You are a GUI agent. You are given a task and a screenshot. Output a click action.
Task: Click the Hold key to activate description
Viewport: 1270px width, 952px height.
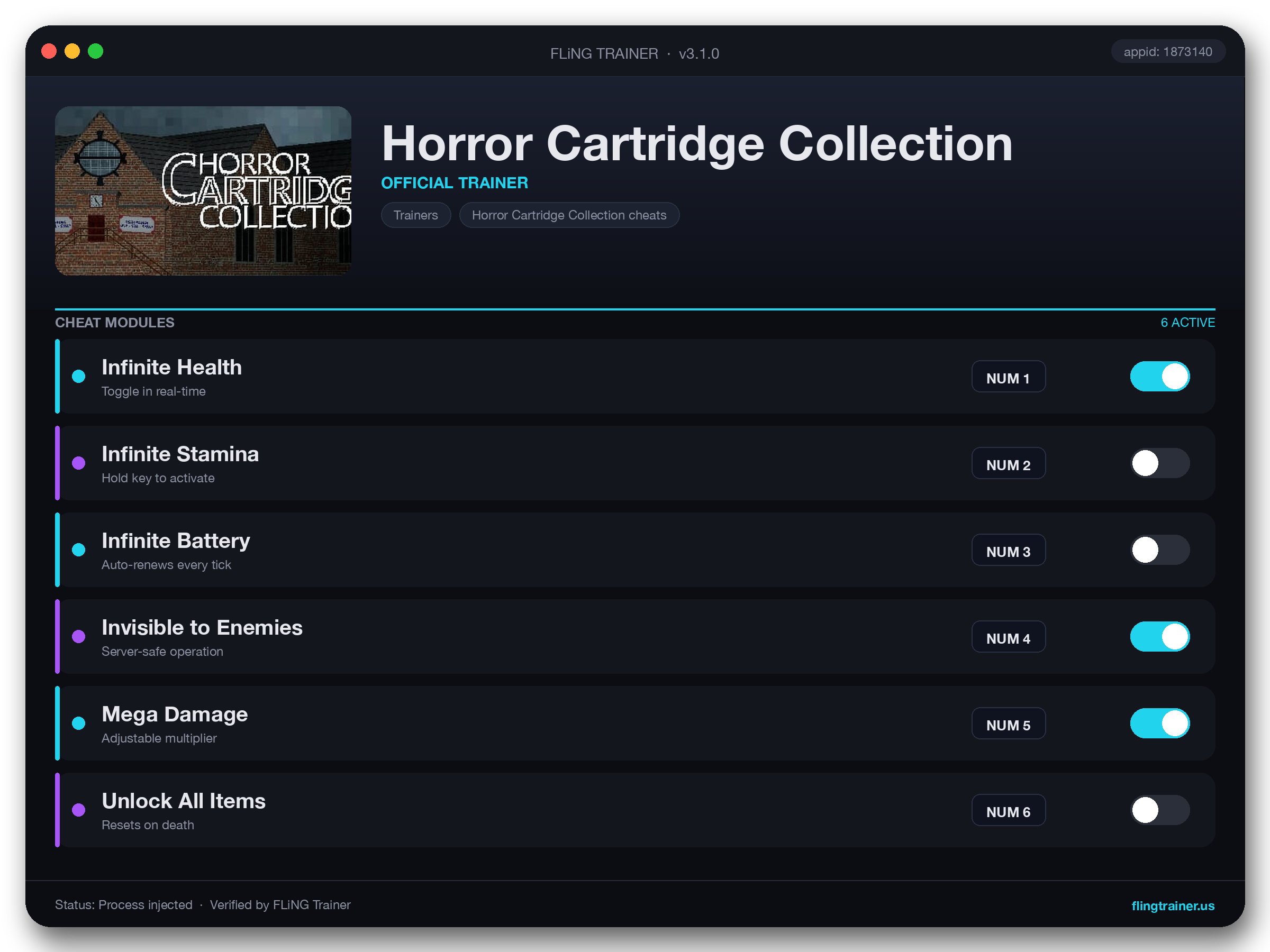pyautogui.click(x=158, y=478)
